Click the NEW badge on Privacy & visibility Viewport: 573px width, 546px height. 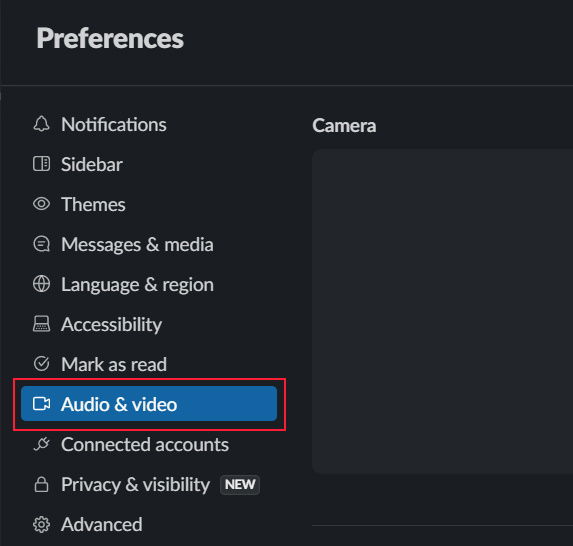[x=240, y=484]
